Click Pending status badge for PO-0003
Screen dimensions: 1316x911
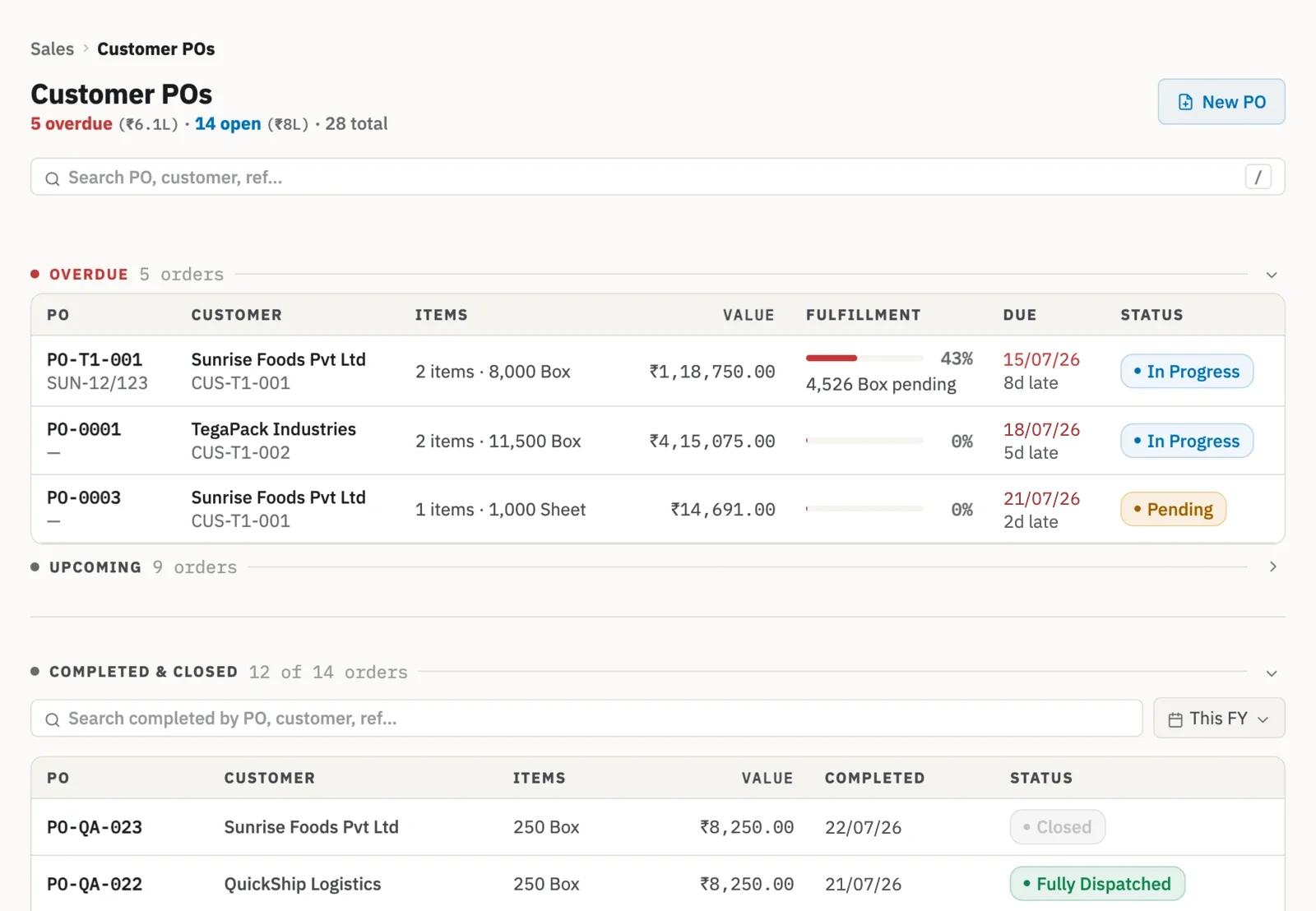click(1173, 509)
